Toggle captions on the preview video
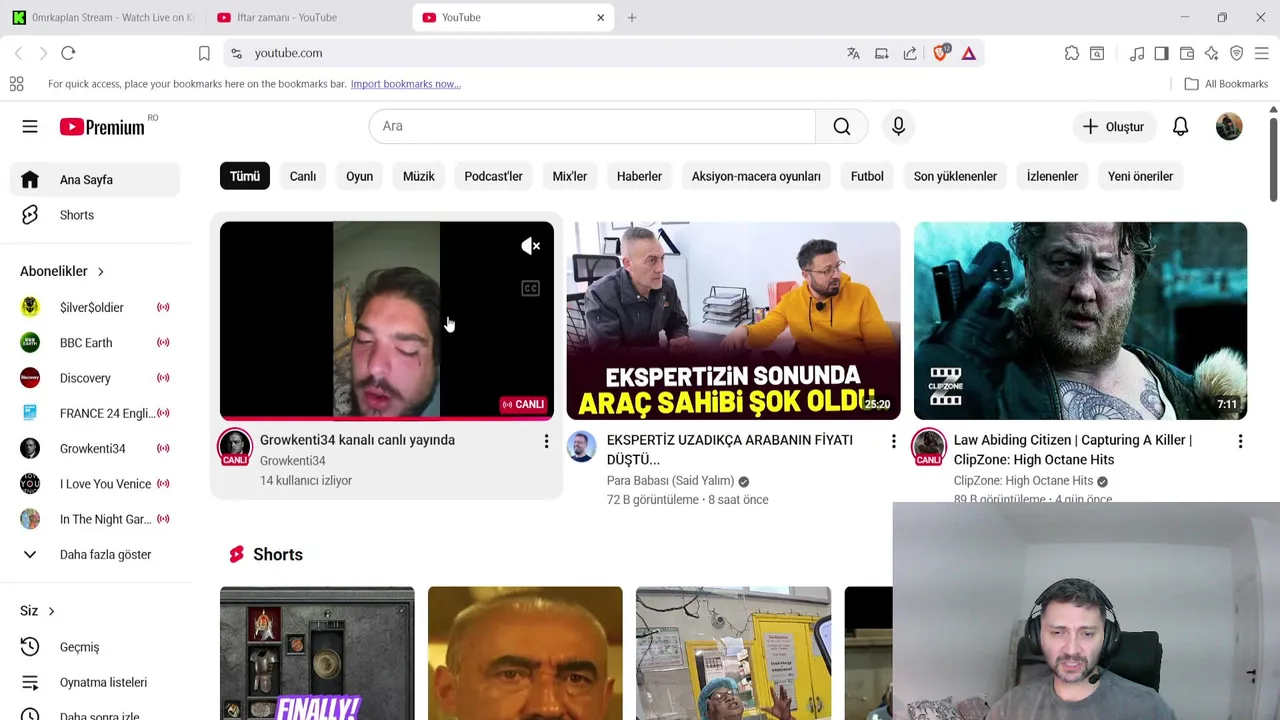 pyautogui.click(x=531, y=289)
